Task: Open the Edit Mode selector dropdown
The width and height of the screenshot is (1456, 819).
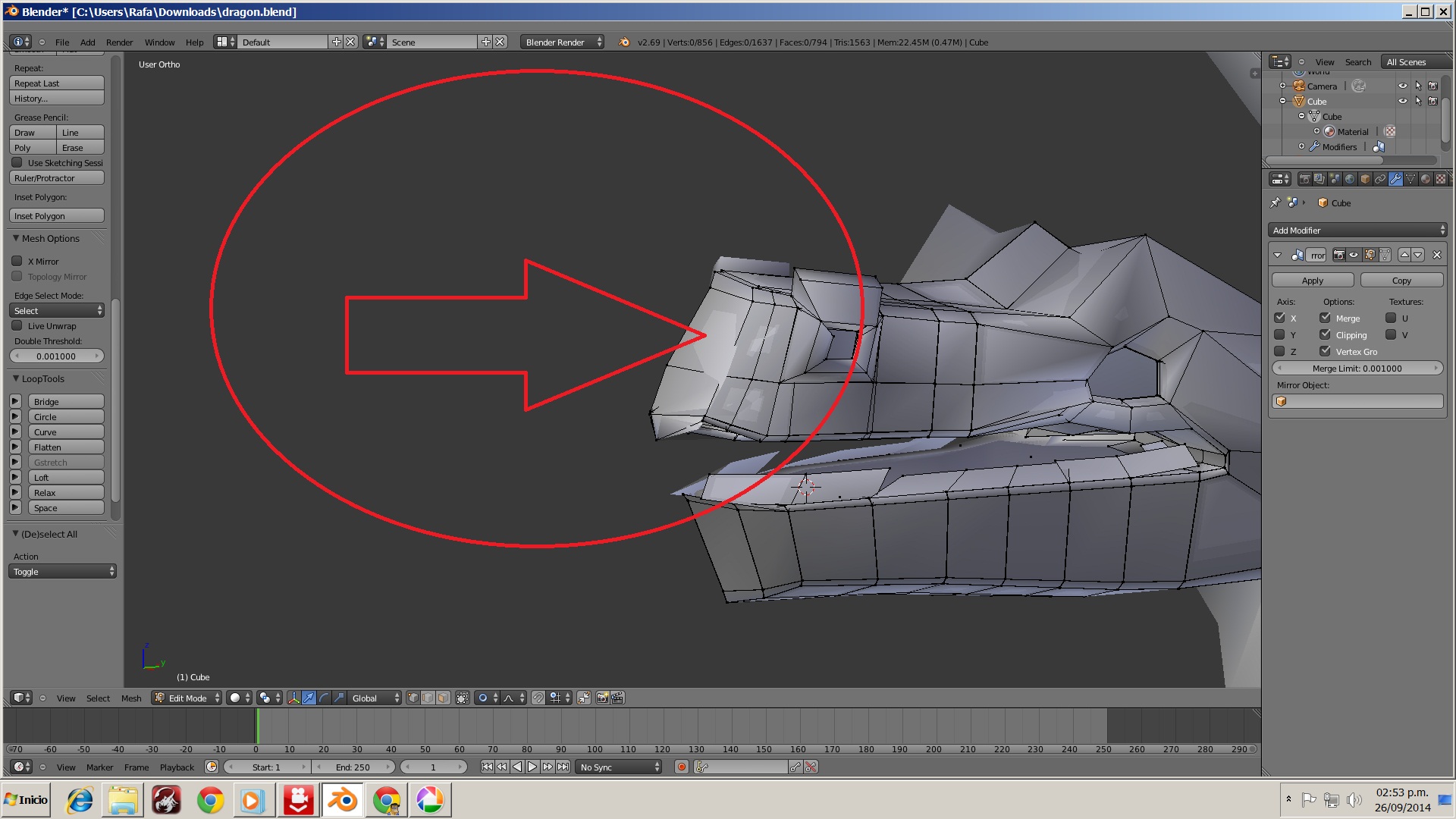Action: point(187,698)
